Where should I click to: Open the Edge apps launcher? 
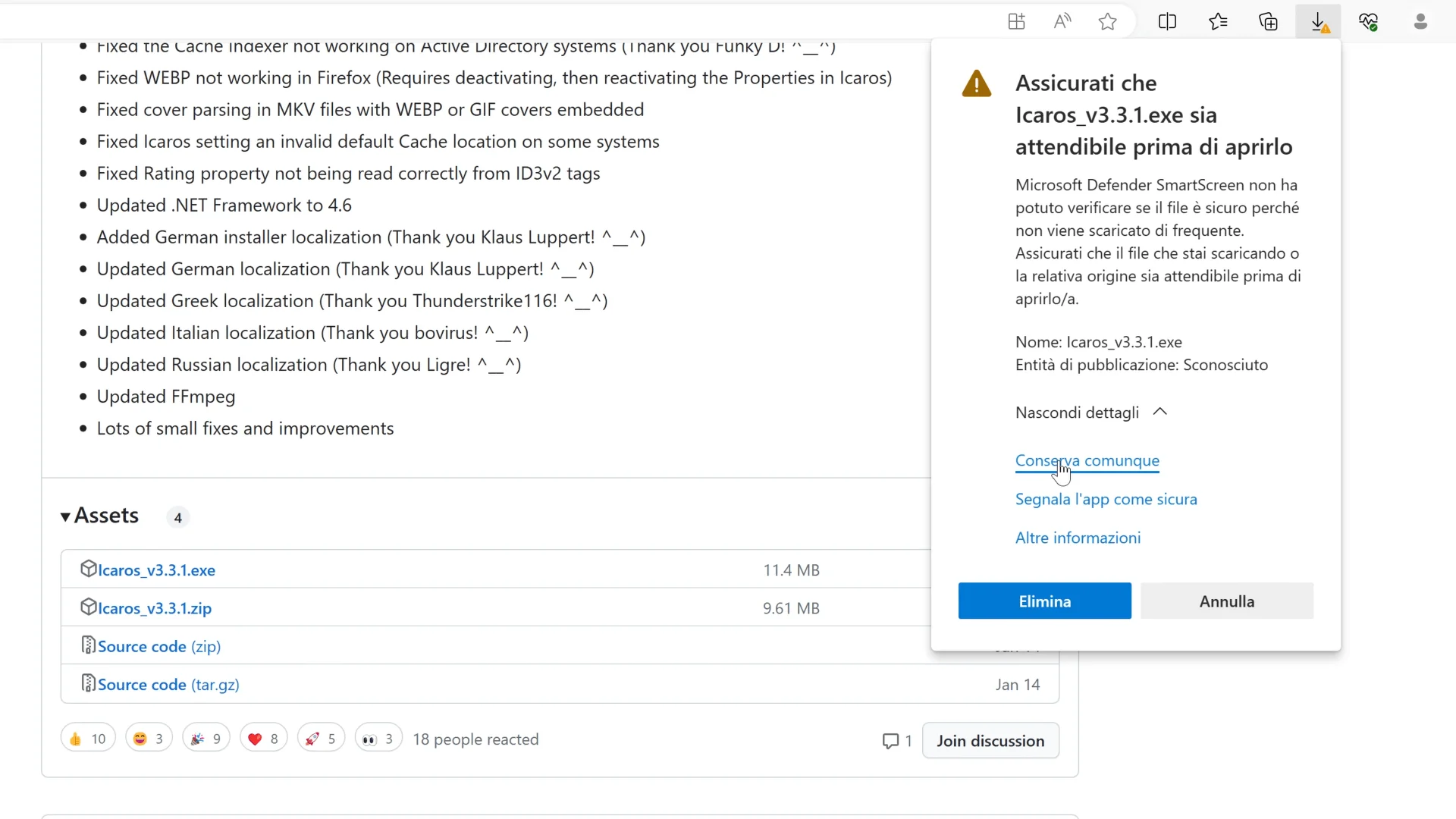(x=1017, y=21)
